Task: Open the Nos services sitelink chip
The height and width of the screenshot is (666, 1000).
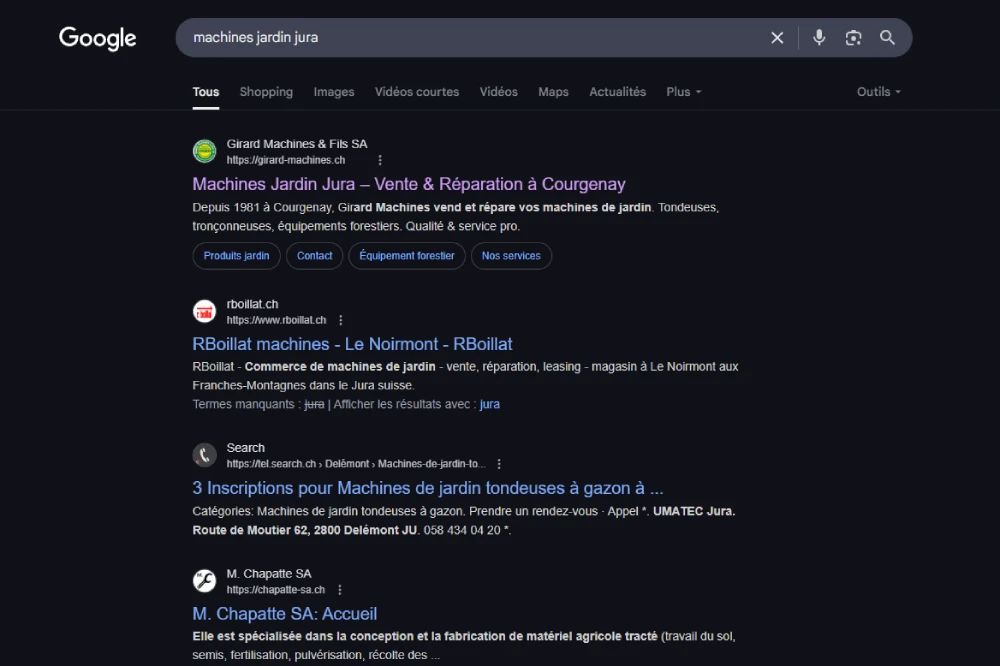Action: click(x=511, y=256)
